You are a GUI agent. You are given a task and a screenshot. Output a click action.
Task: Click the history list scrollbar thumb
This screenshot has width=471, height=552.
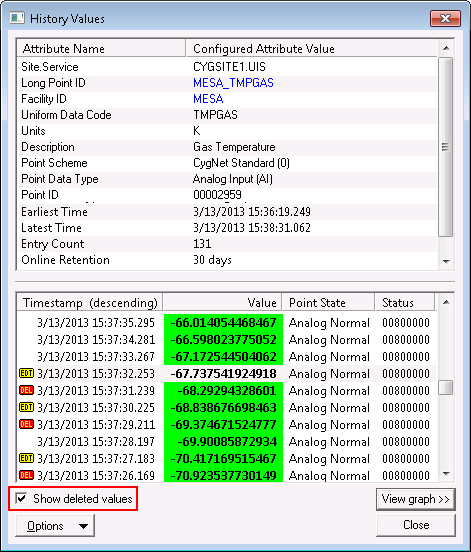click(x=446, y=388)
